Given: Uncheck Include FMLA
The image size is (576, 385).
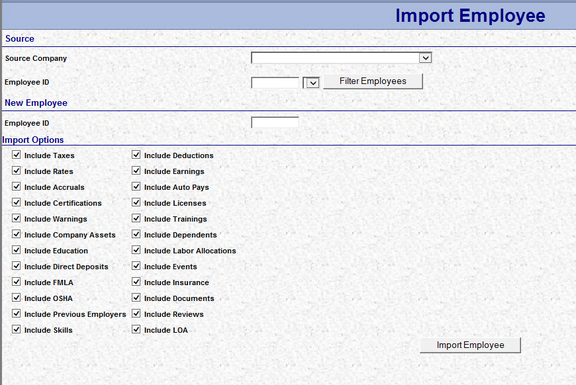Looking at the screenshot, I should click(x=16, y=281).
